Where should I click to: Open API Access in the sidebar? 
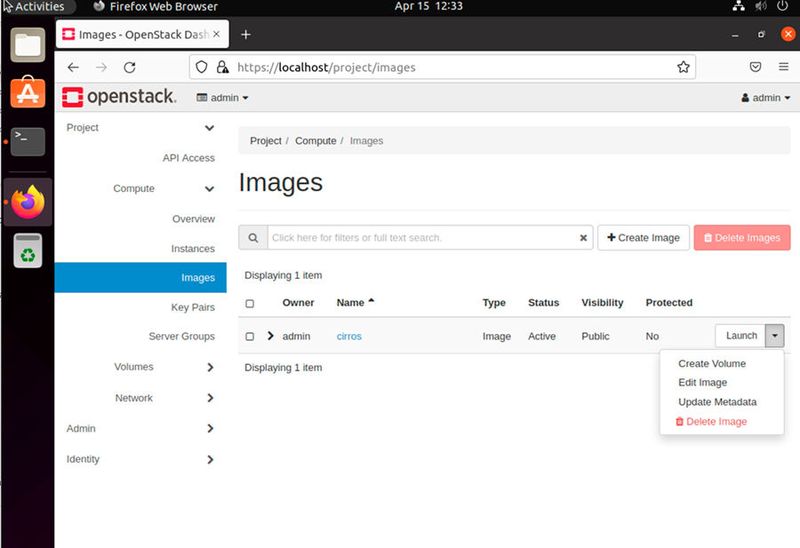point(188,158)
